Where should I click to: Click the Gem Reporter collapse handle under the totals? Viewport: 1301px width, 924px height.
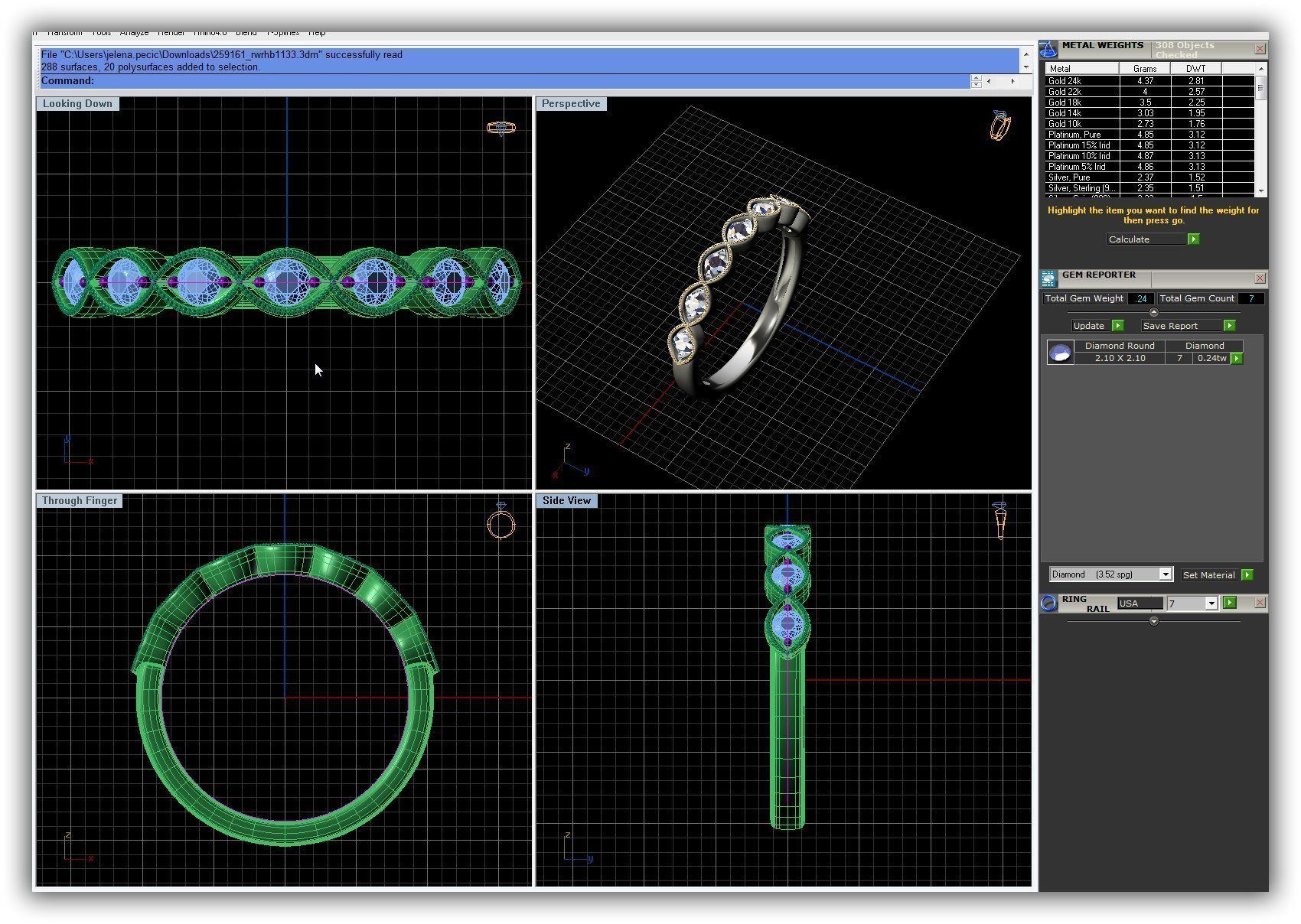click(x=1154, y=312)
